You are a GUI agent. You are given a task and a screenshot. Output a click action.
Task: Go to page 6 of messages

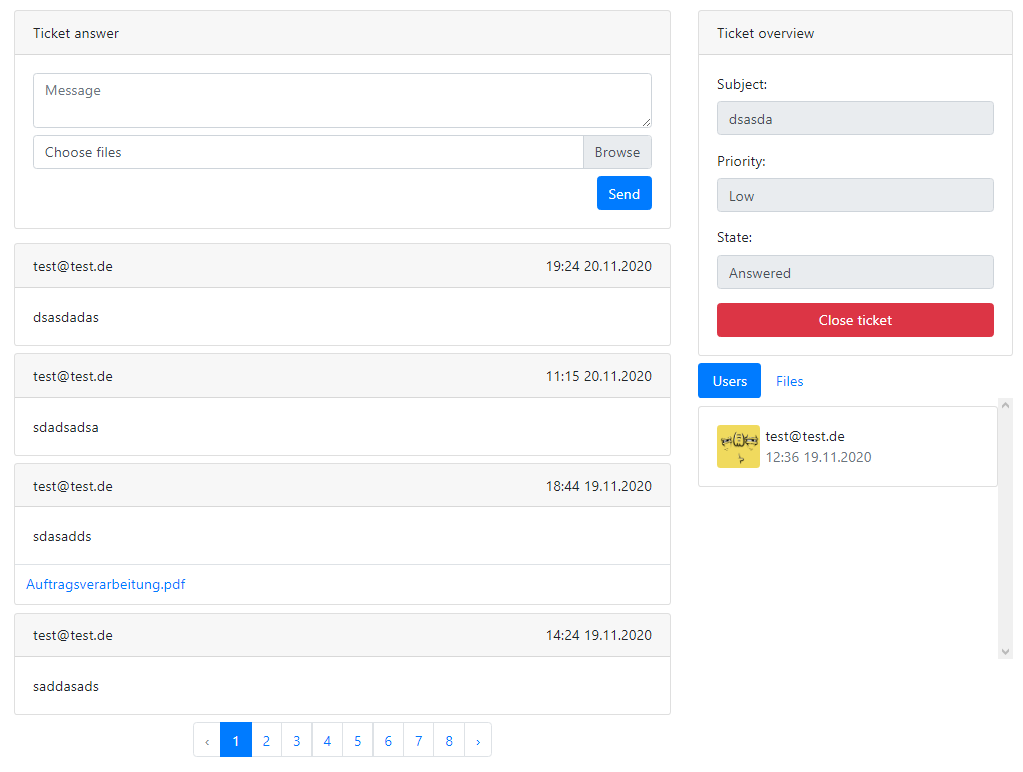(x=388, y=740)
